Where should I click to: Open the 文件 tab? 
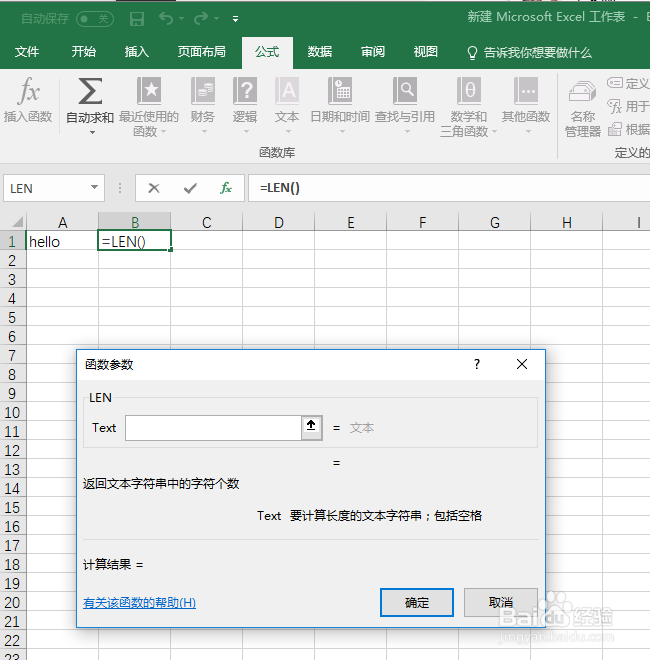coord(27,52)
